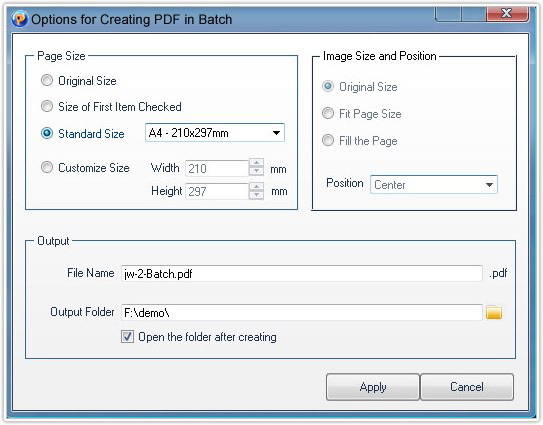
Task: Close the Options dialog window
Action: (x=507, y=14)
